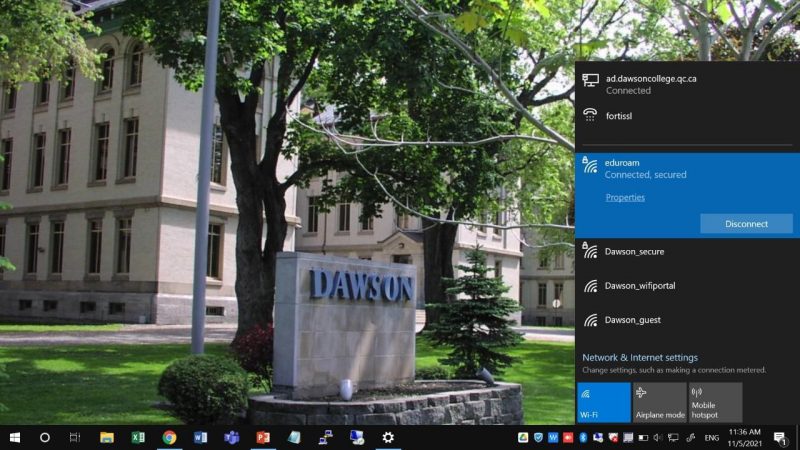Open Google Chrome from taskbar
800x450 pixels.
click(x=169, y=437)
